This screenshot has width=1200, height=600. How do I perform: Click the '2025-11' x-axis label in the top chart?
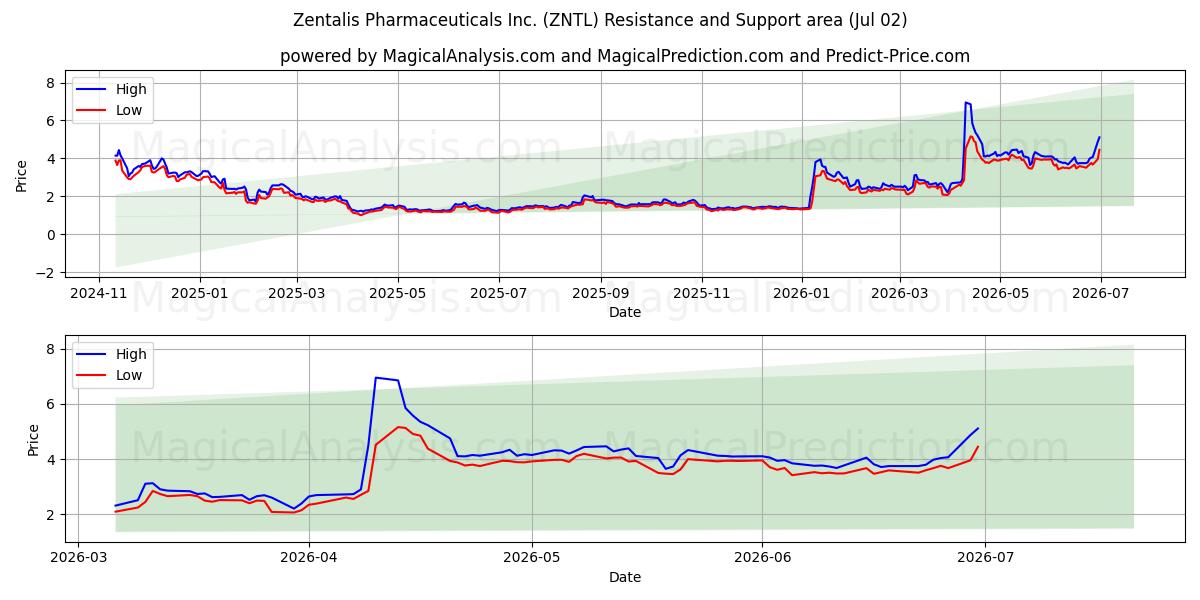click(702, 294)
